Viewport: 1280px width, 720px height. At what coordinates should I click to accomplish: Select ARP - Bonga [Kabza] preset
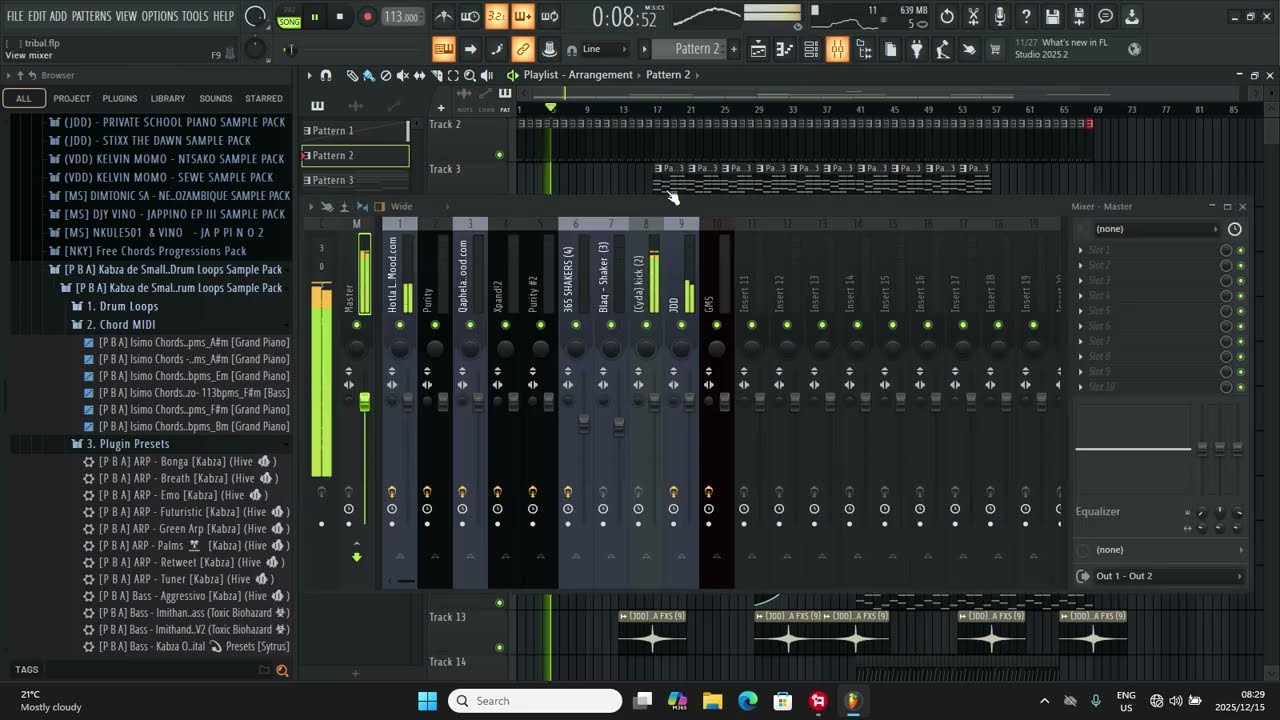click(181, 462)
